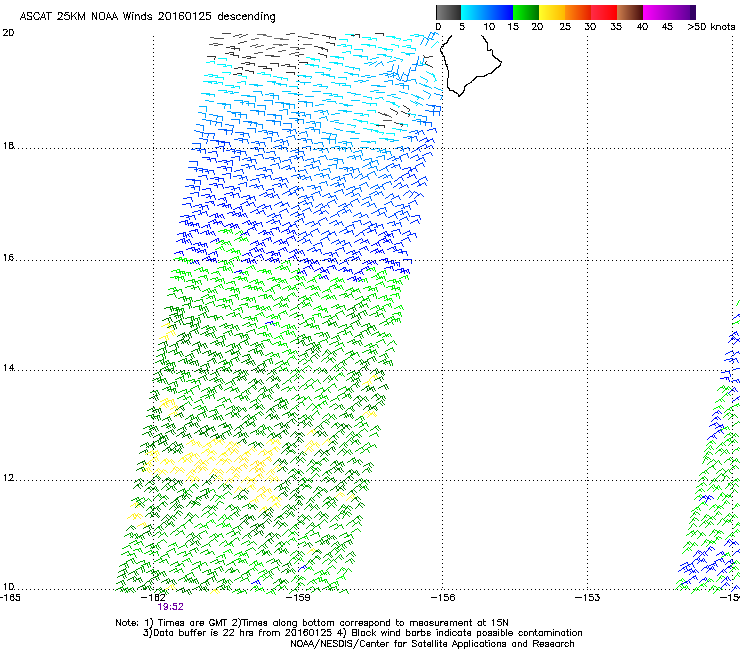Click the red 30-35 knots legend swatch
The width and height of the screenshot is (740, 650).
[x=604, y=12]
